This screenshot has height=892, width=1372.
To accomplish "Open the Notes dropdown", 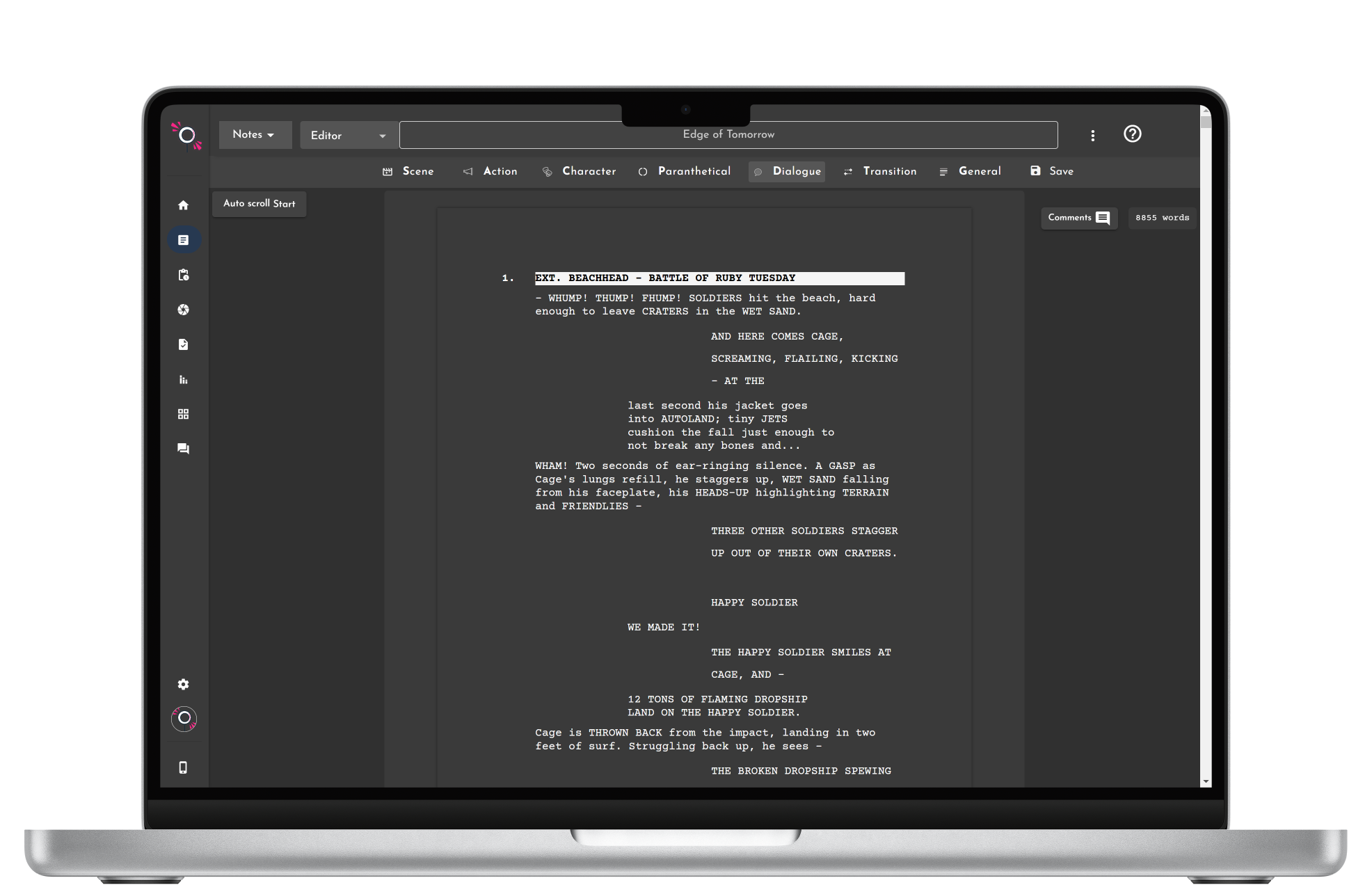I will pos(255,134).
